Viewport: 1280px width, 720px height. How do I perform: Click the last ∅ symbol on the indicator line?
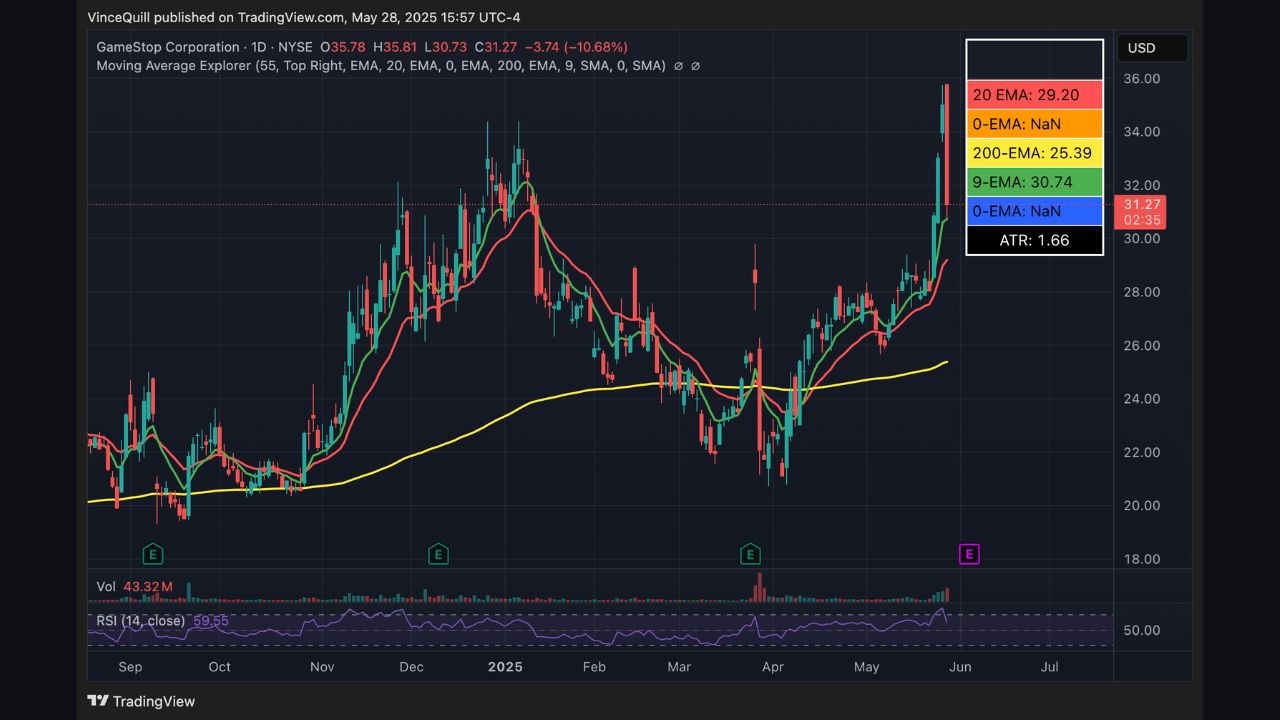pos(696,66)
